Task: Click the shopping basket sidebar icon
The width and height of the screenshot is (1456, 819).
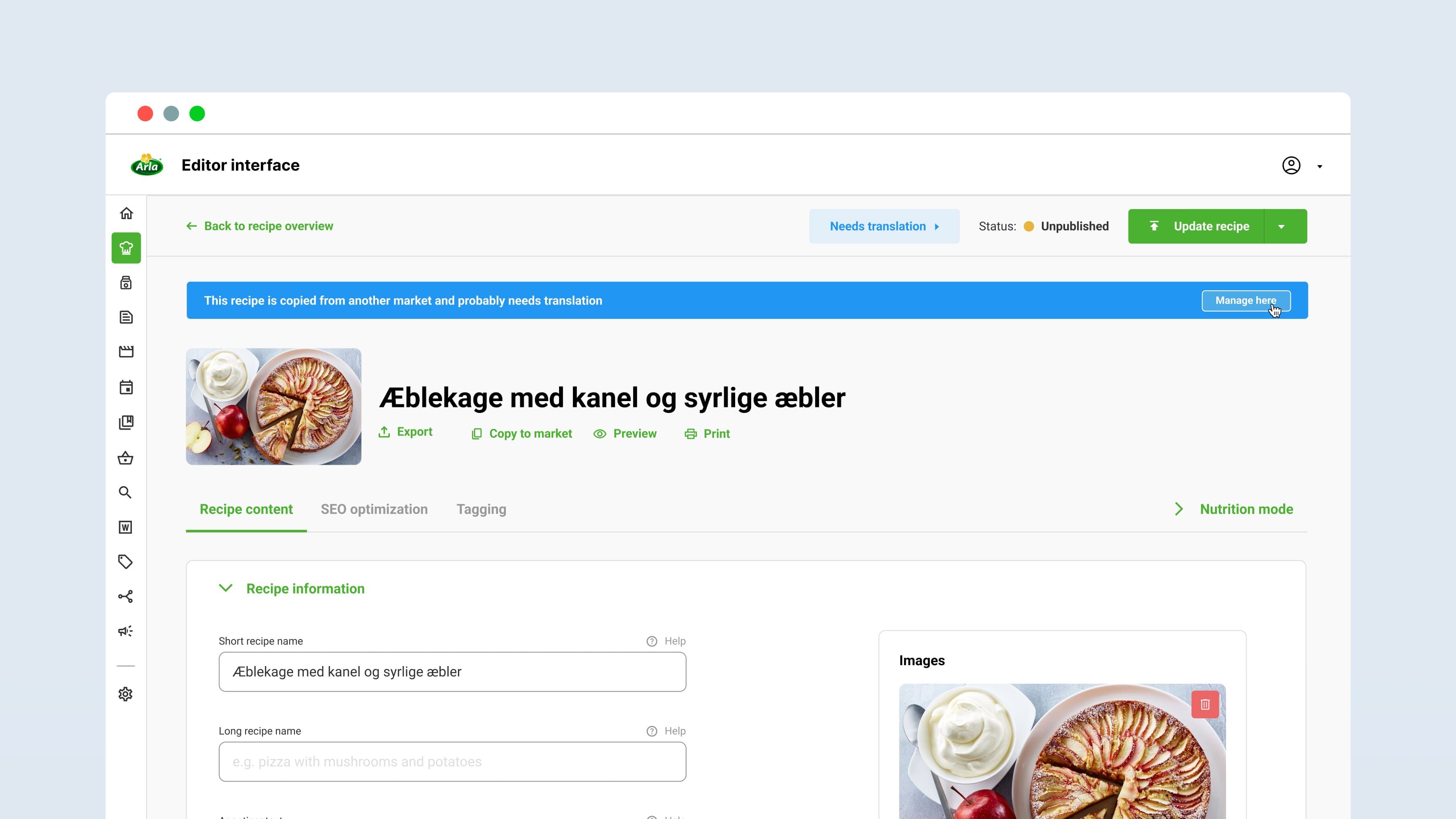Action: pos(126,458)
